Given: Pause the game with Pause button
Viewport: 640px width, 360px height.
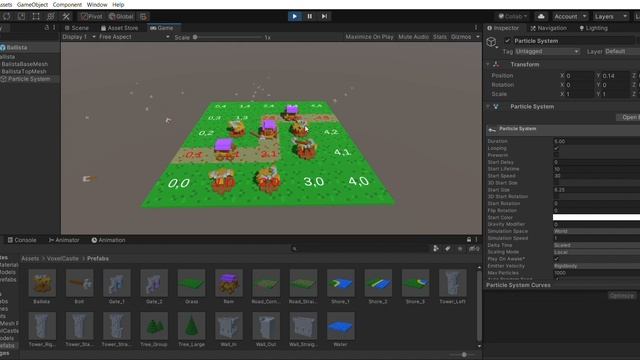Looking at the screenshot, I should (309, 16).
